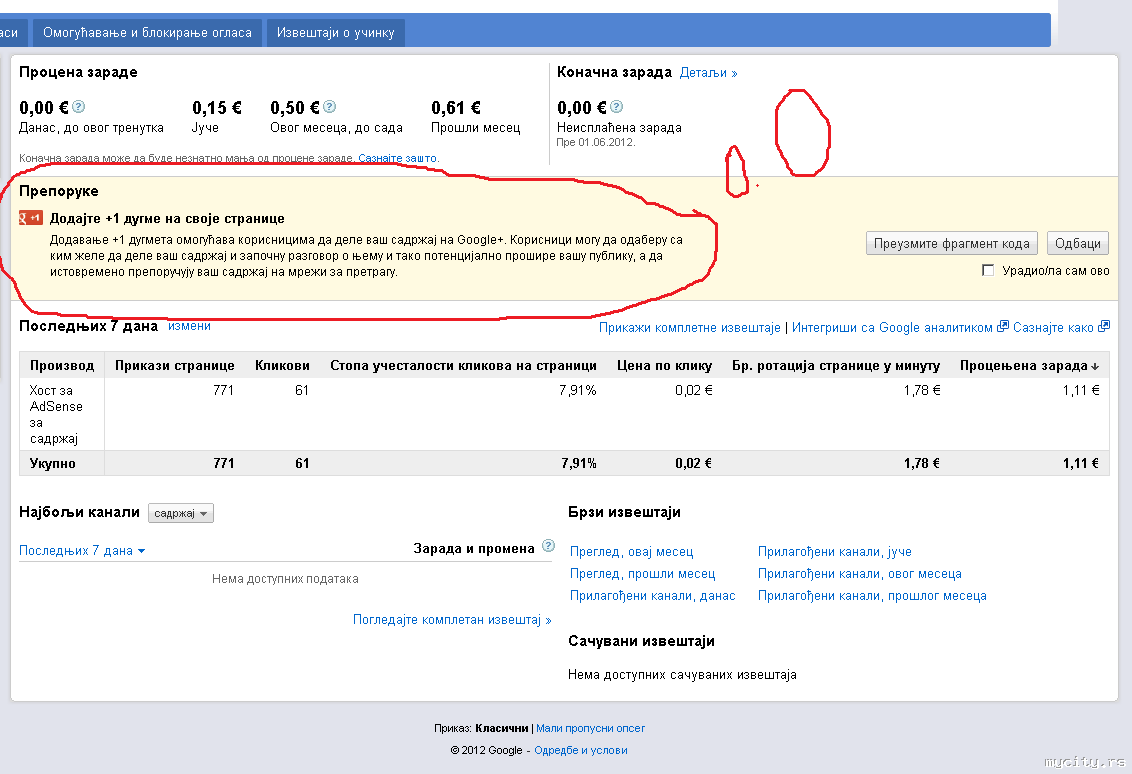The height and width of the screenshot is (774, 1132).
Task: Click the Google +1 icon in Препоруке
Action: tap(31, 218)
